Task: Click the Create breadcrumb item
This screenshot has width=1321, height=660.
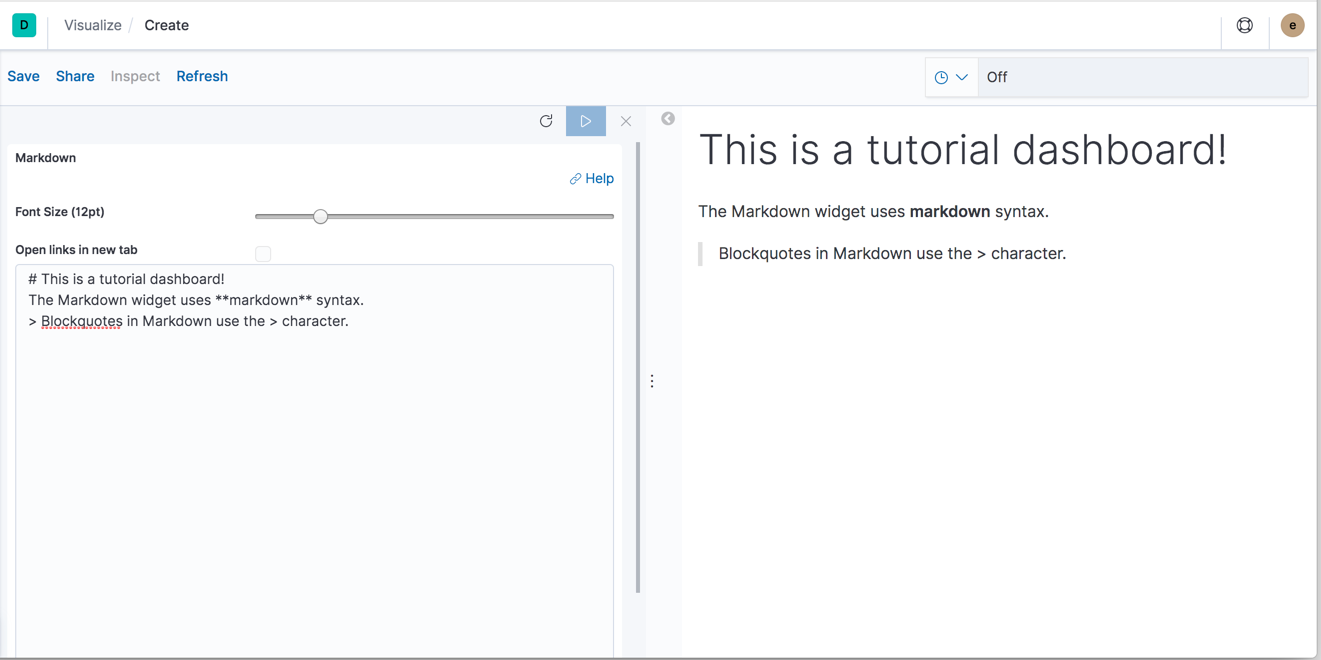Action: 166,25
